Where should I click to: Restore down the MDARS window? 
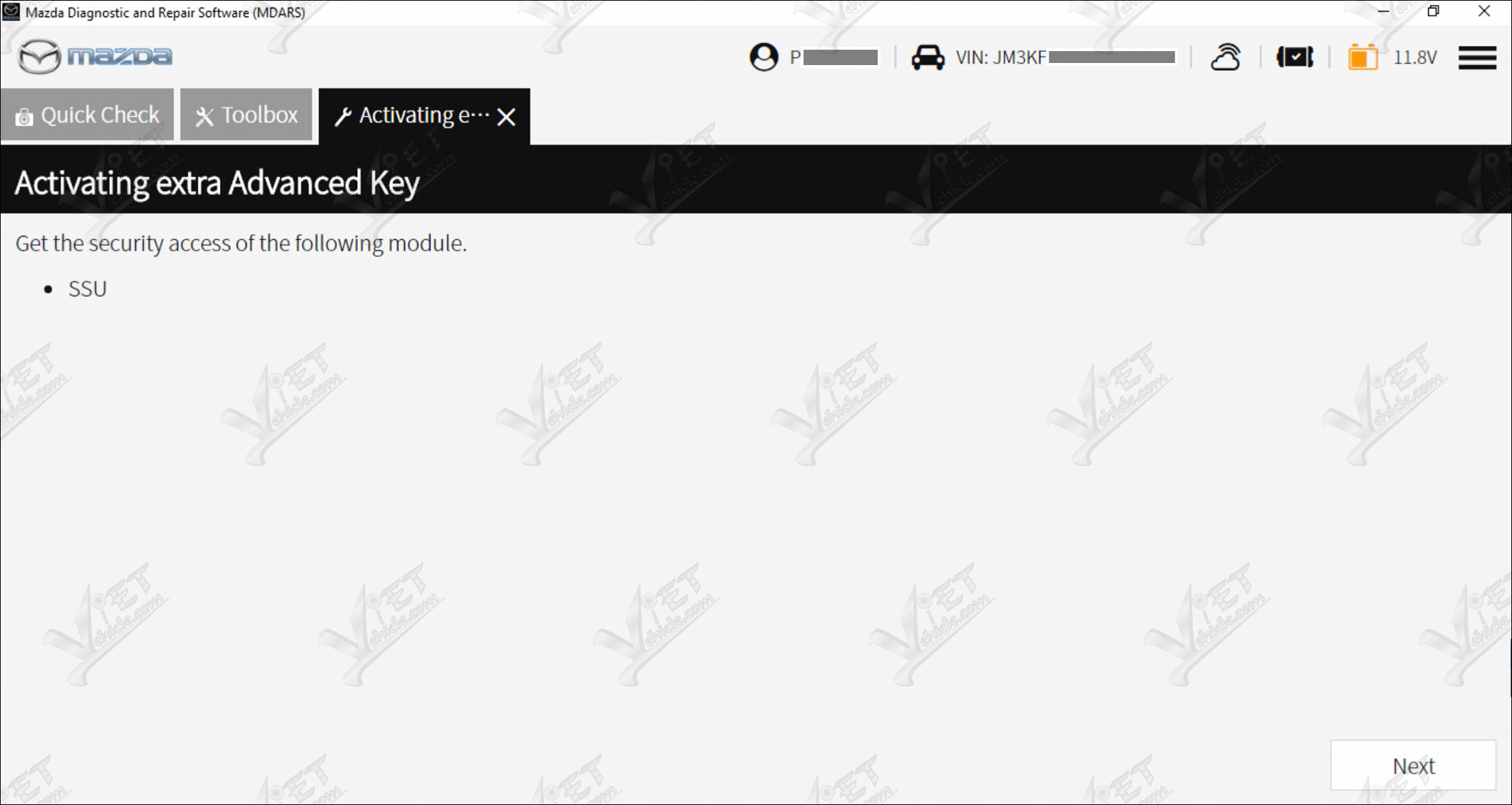tap(1433, 11)
